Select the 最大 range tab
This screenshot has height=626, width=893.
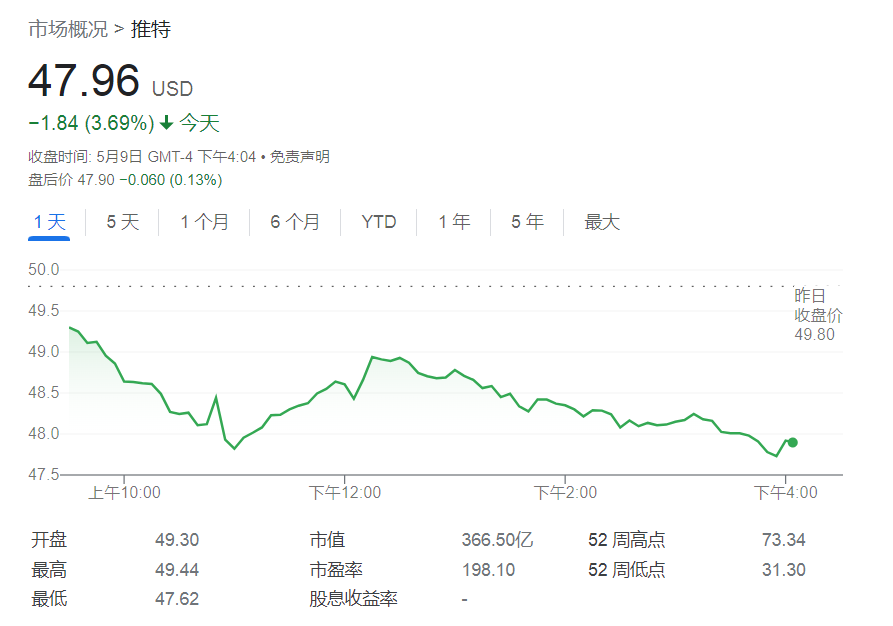[602, 222]
